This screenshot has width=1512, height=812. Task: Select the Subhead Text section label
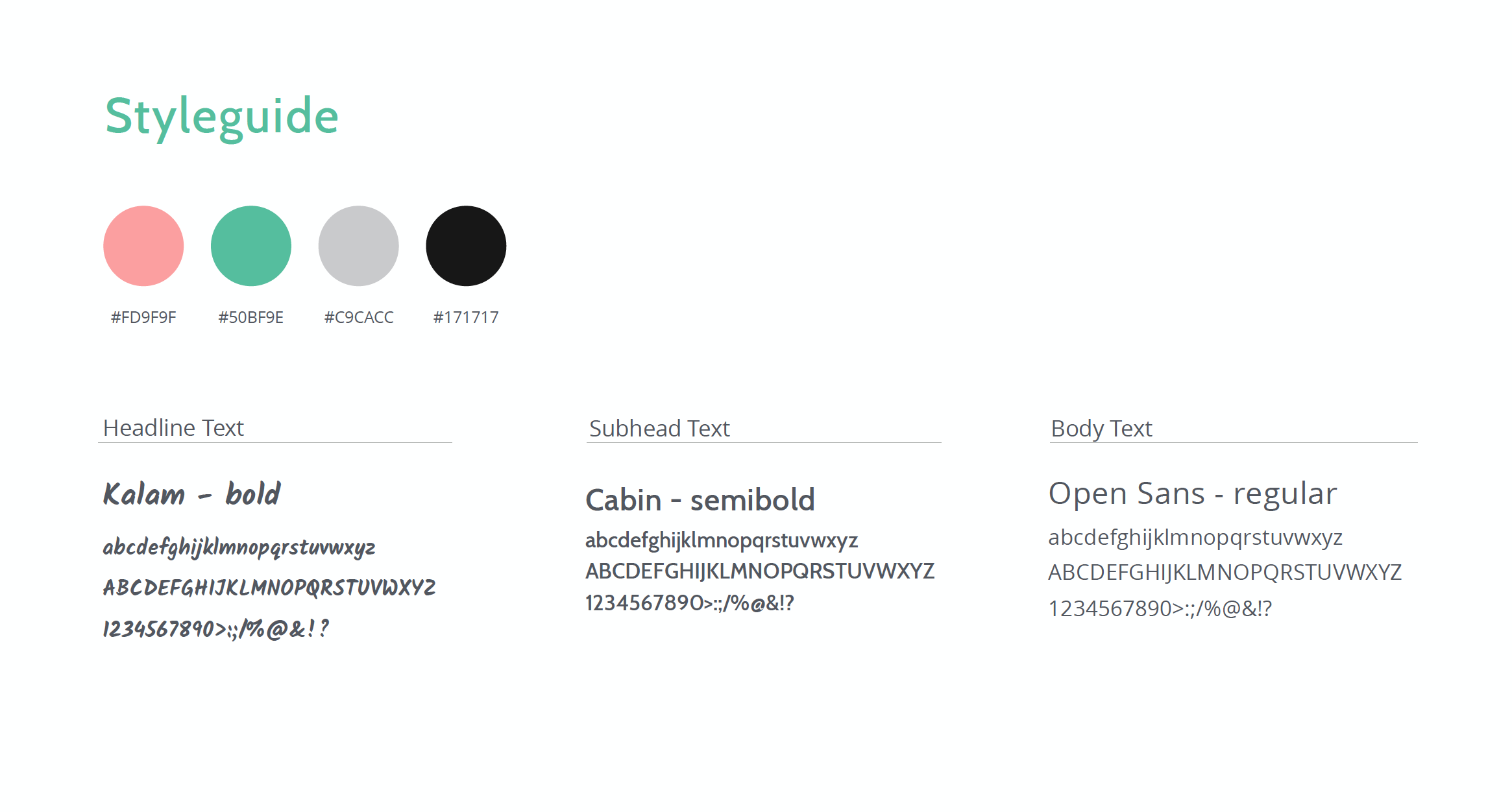659,429
